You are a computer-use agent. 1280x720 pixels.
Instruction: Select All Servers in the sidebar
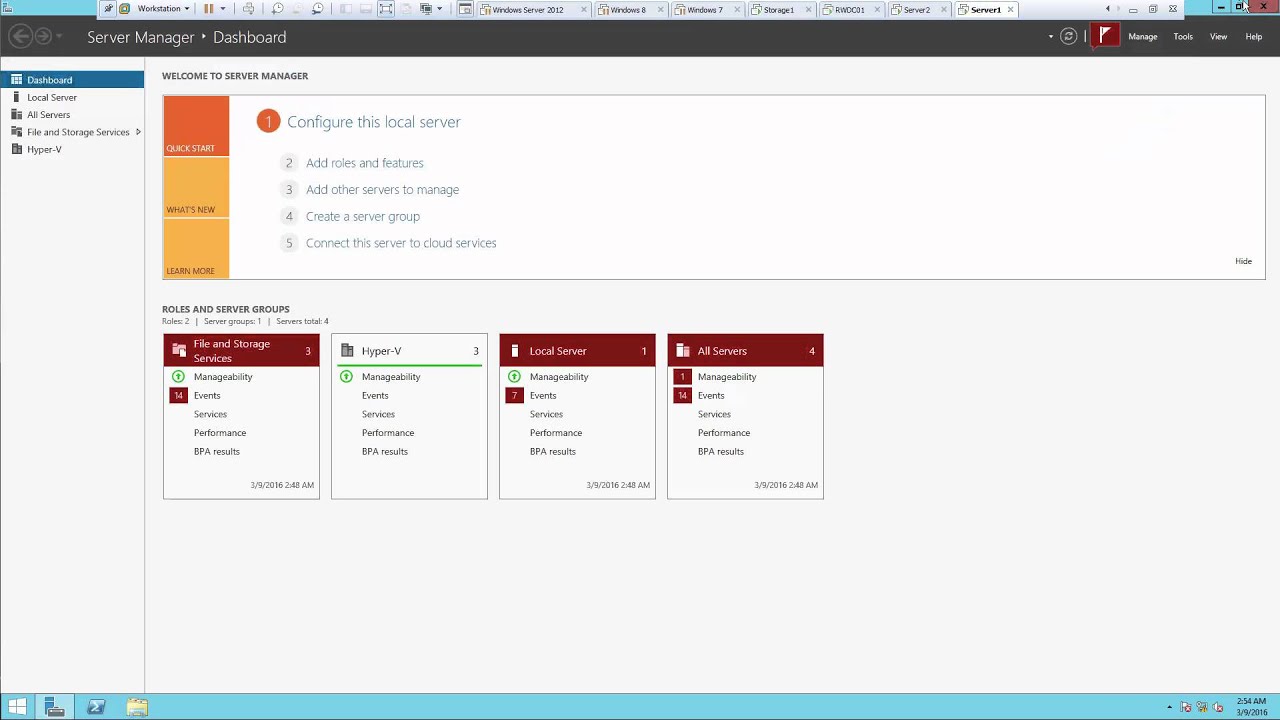[72, 114]
